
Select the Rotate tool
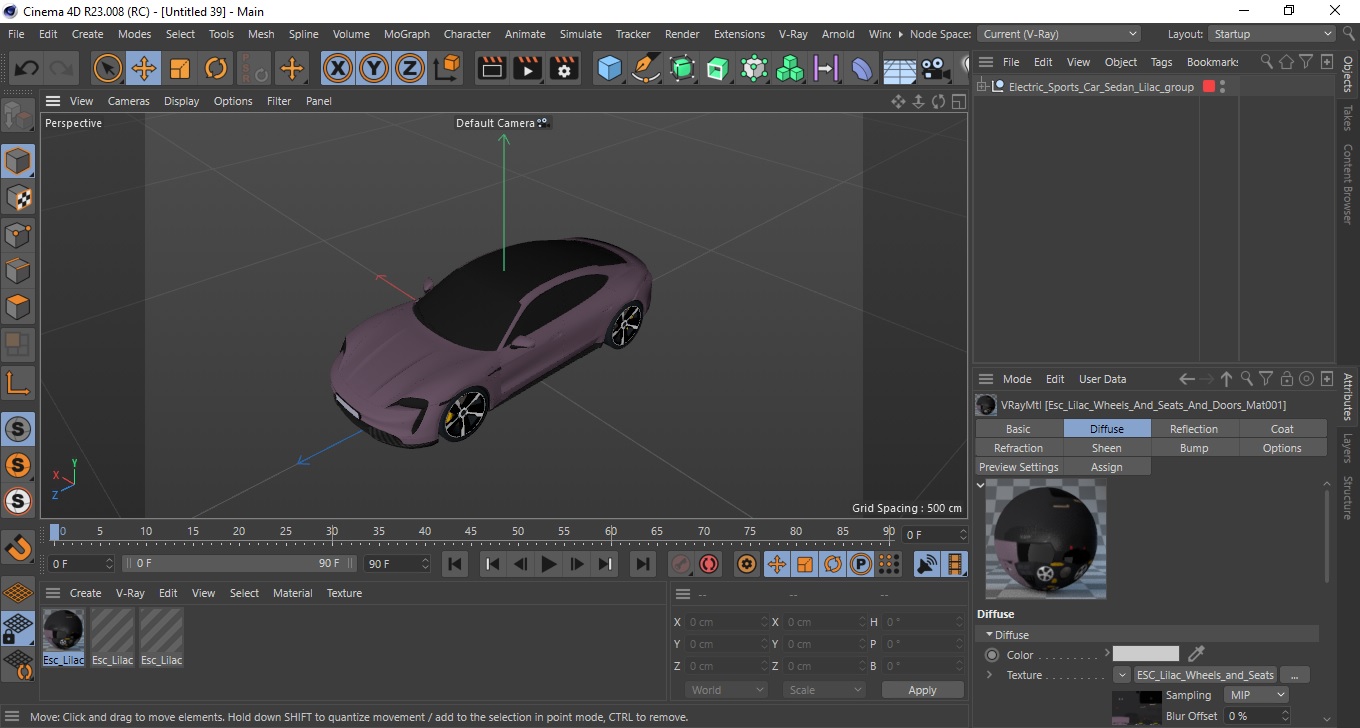[216, 69]
